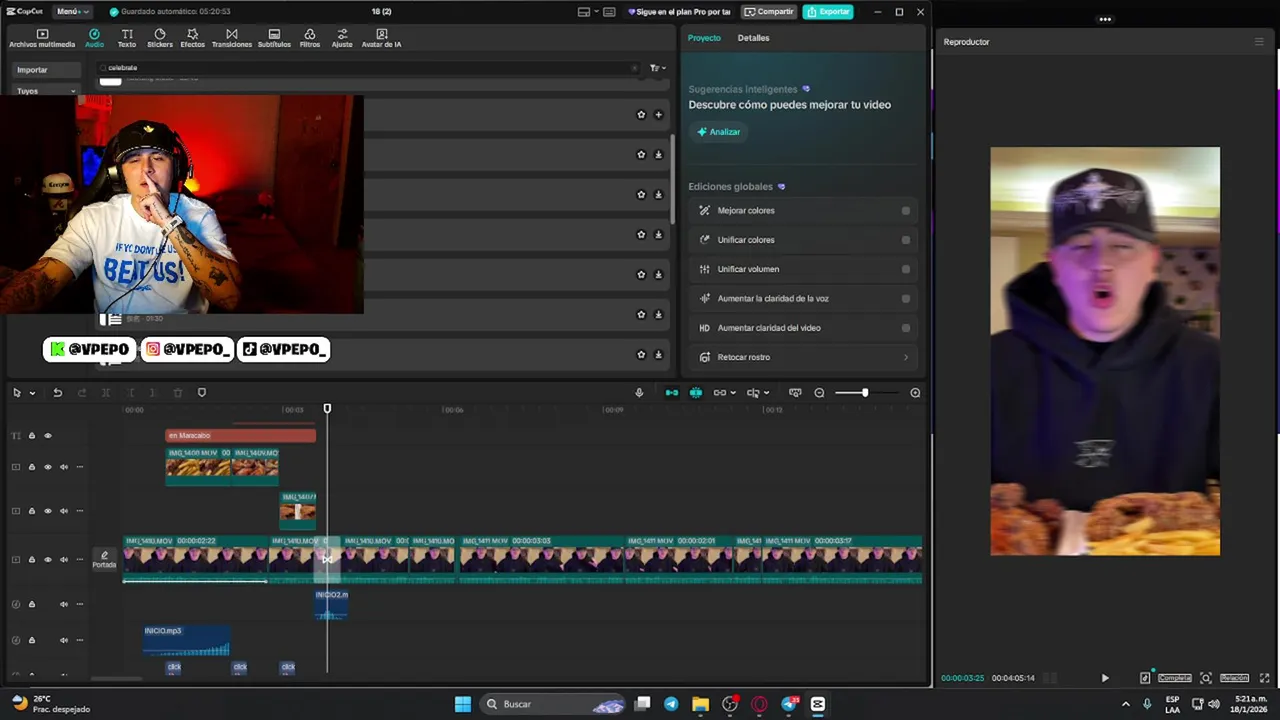The image size is (1280, 720).
Task: Add the top audio result with plus
Action: click(x=658, y=115)
